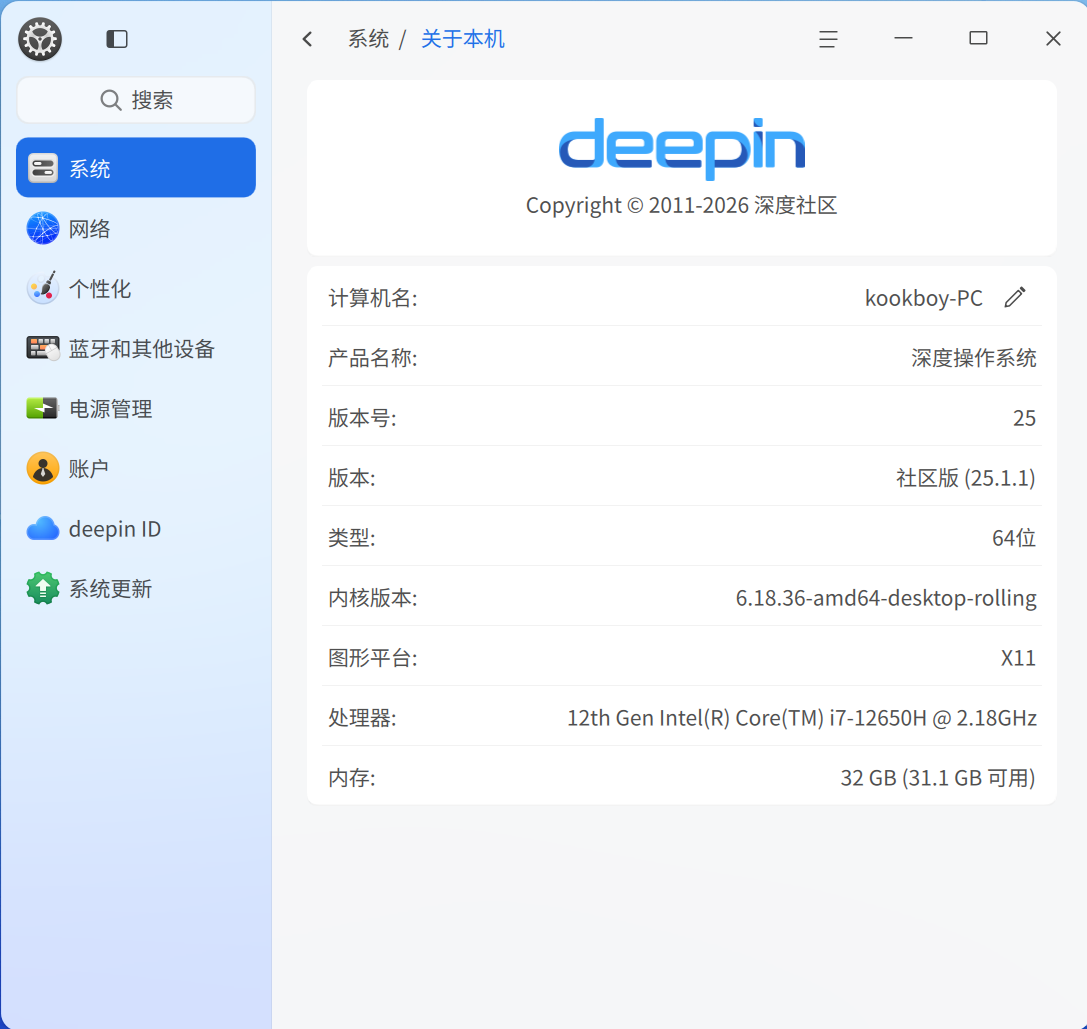
Task: Open 系统更新 page
Action: 136,588
